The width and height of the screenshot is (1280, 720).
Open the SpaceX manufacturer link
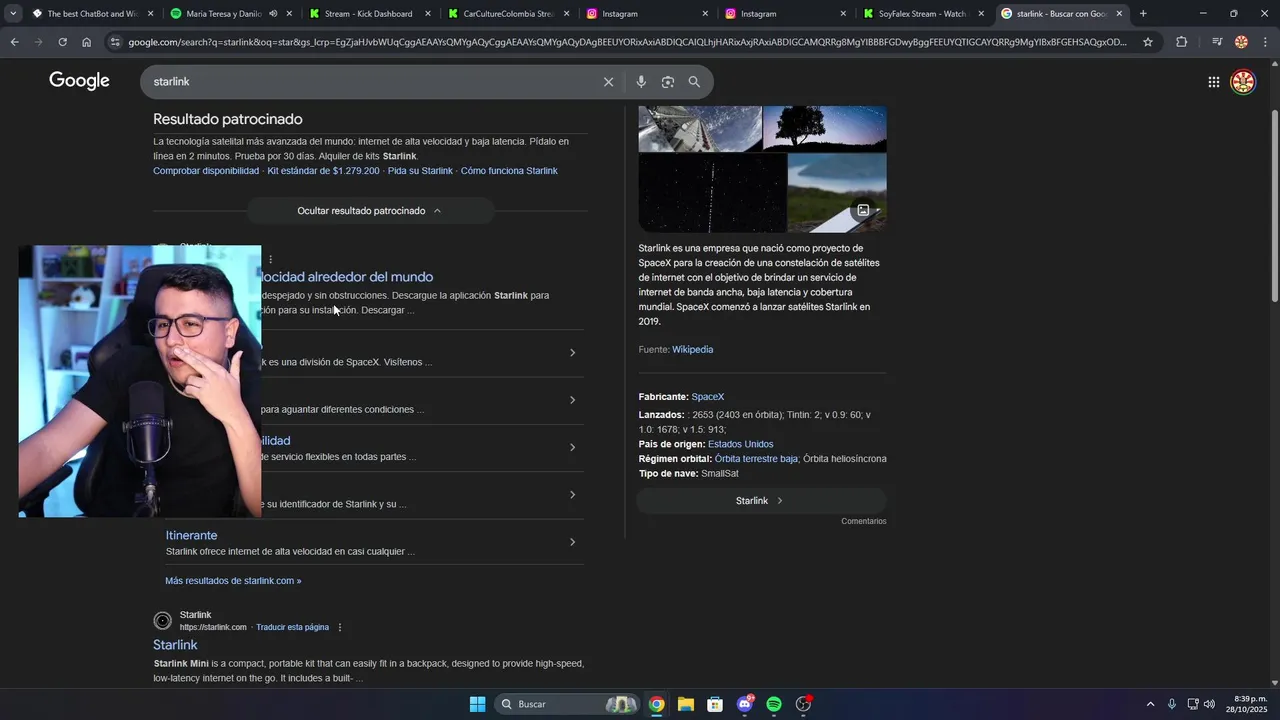click(707, 397)
